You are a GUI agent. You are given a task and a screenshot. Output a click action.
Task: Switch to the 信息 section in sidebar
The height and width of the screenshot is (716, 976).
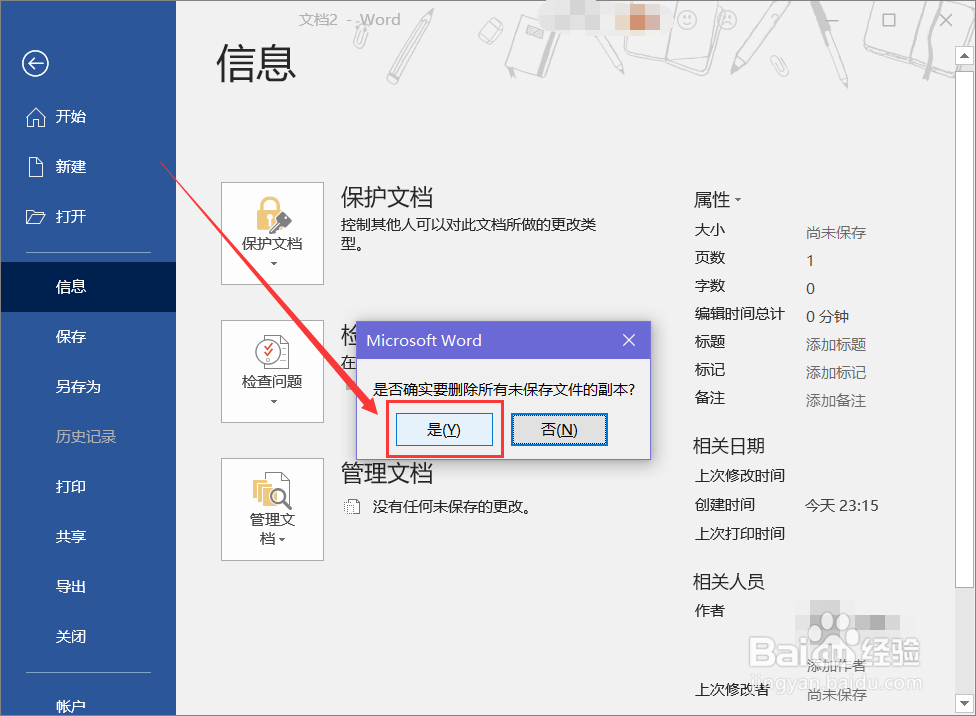coord(70,287)
